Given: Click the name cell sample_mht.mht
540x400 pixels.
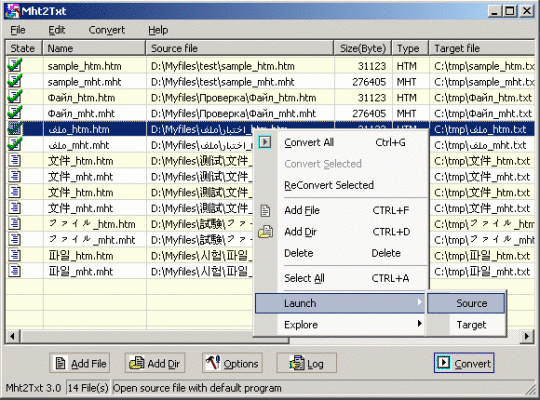Looking at the screenshot, I should [x=84, y=82].
